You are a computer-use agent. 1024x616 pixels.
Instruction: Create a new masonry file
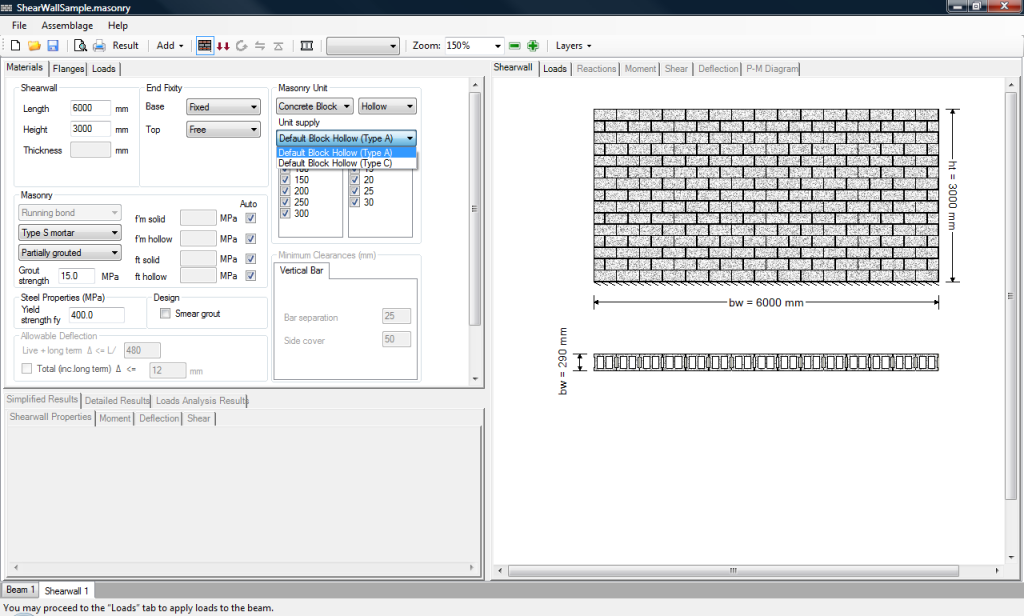(x=15, y=45)
